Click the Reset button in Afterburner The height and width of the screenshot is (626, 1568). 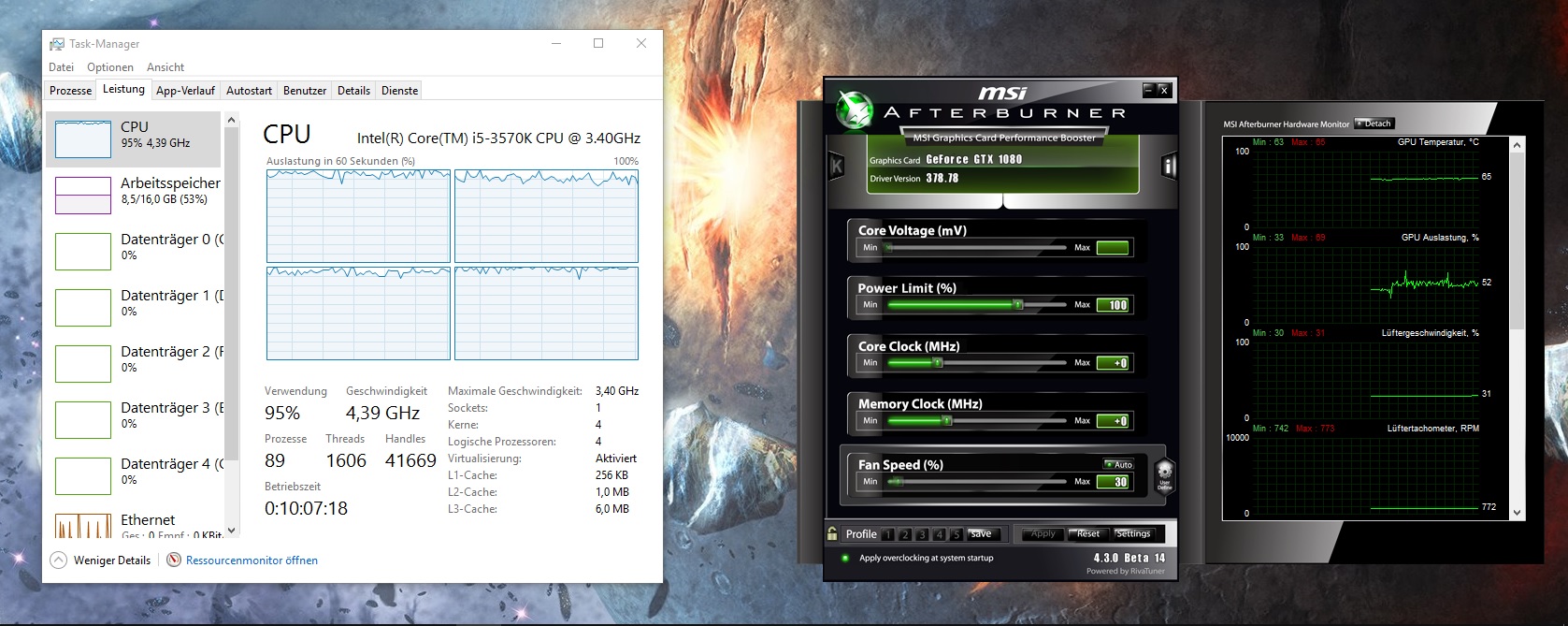click(x=1087, y=534)
